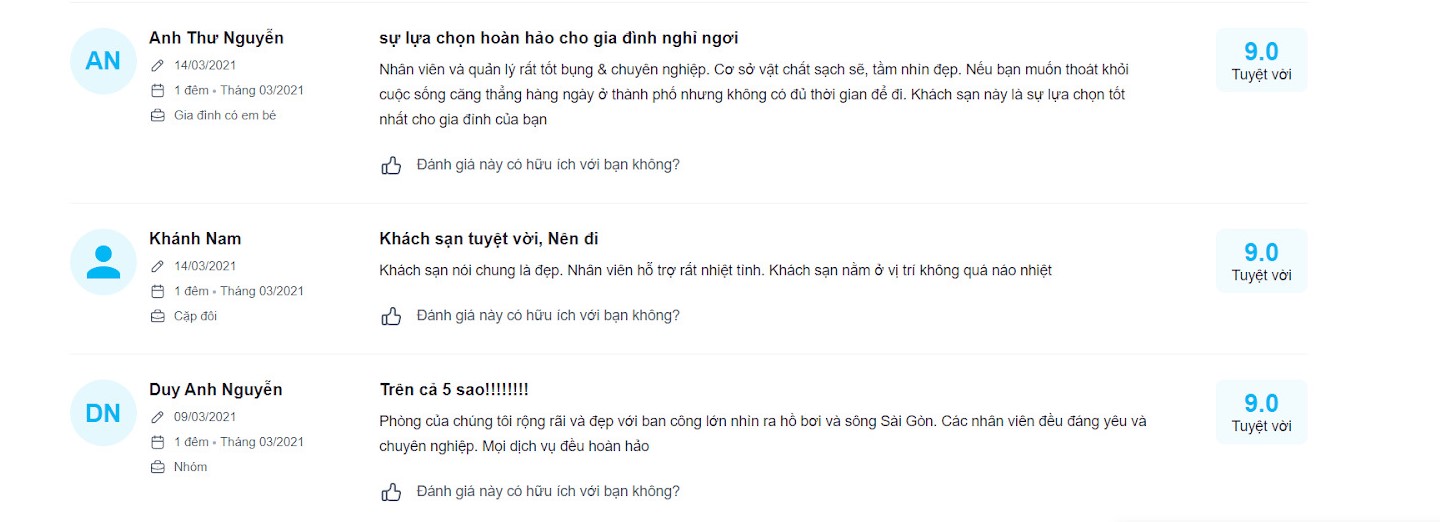Click helpful question link under Khánh Nam's review
This screenshot has height=522, width=1440.
pos(548,316)
